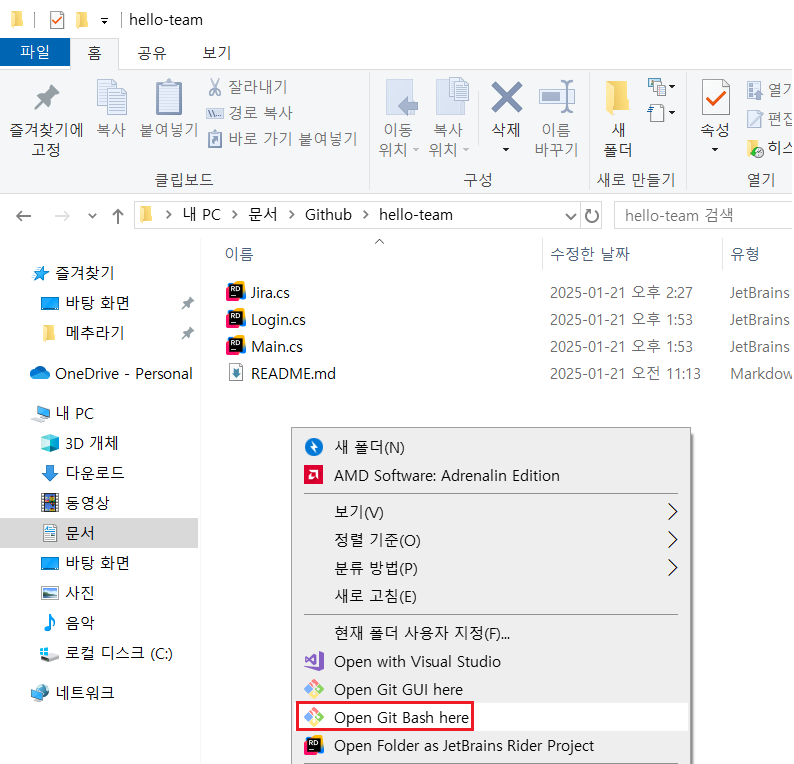The height and width of the screenshot is (764, 794).
Task: Expand the Delete dropdown arrow
Action: coord(506,150)
